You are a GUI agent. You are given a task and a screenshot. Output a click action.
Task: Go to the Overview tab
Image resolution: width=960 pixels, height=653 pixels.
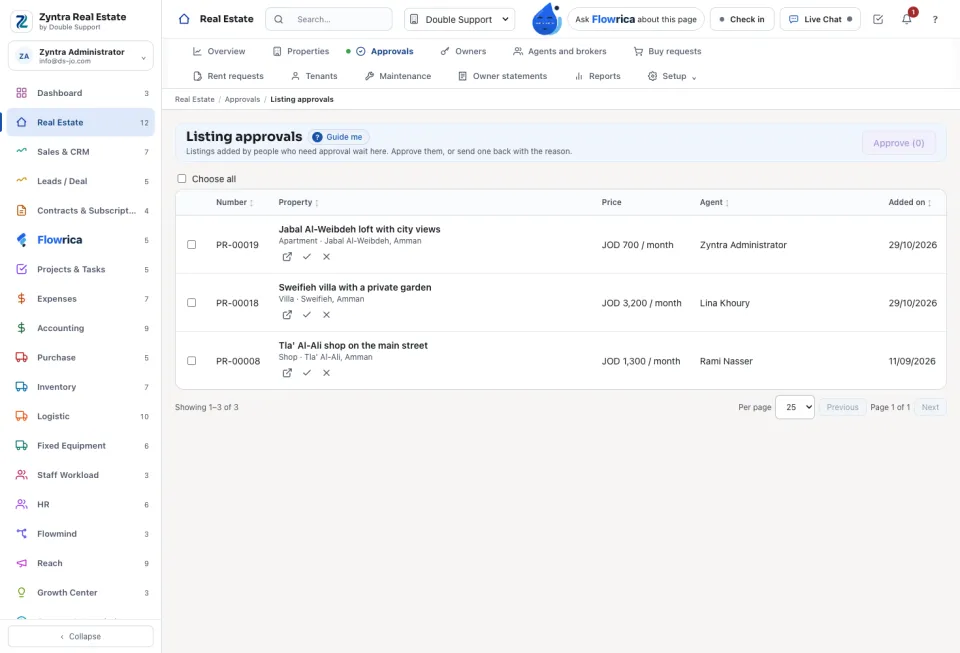click(x=219, y=51)
